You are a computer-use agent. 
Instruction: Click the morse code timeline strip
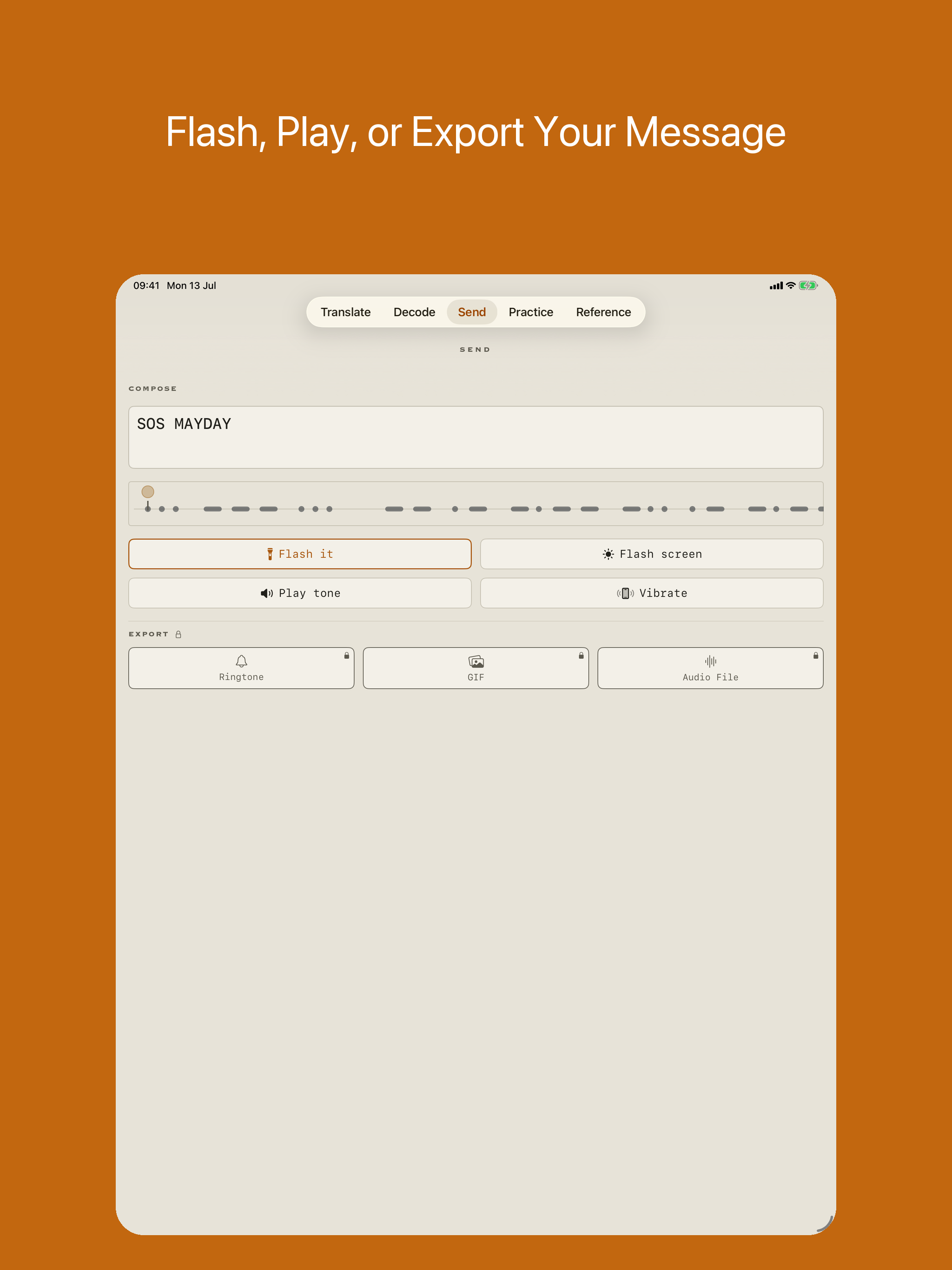[x=476, y=503]
